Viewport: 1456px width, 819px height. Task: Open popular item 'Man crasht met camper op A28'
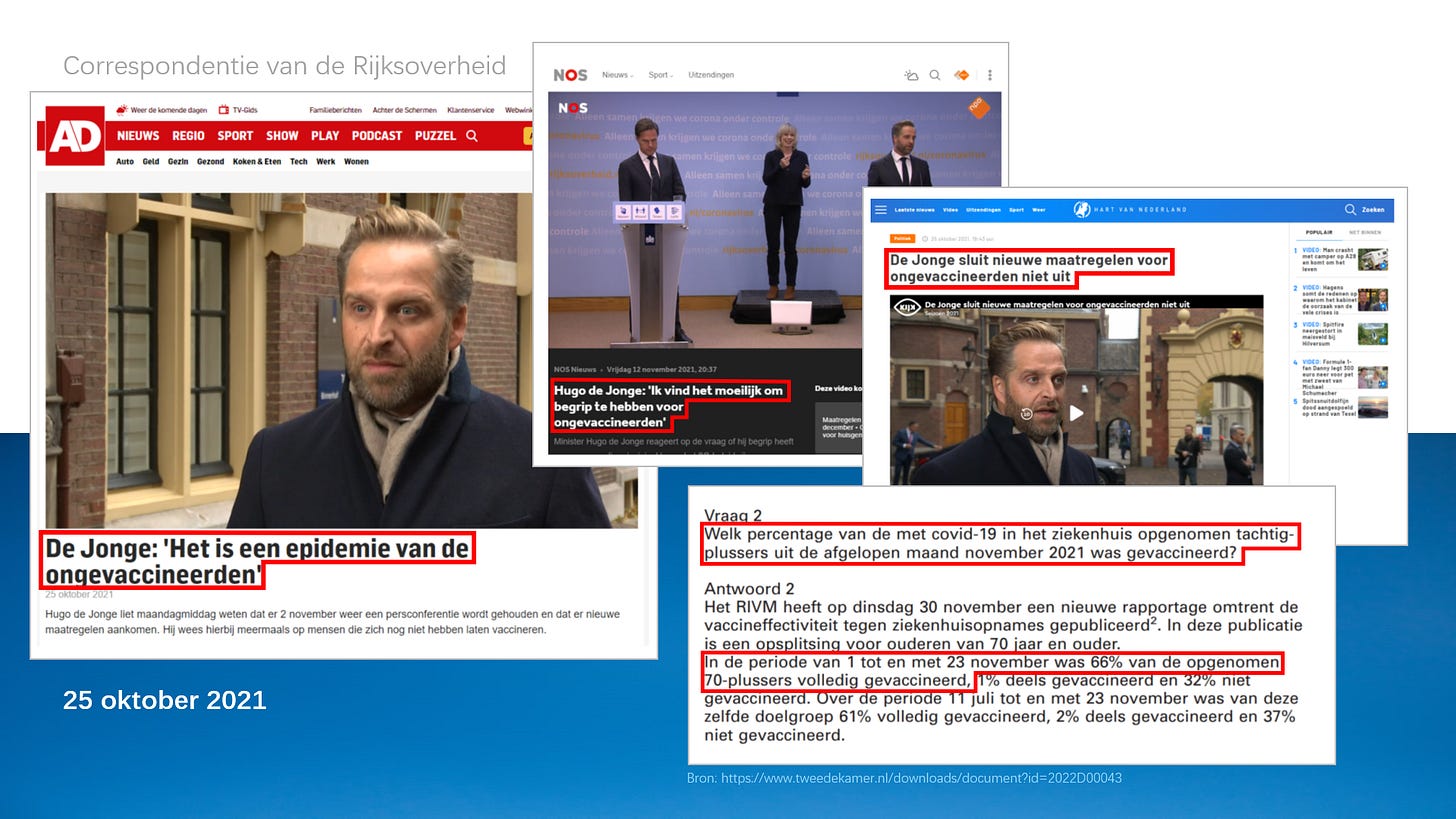(1329, 260)
